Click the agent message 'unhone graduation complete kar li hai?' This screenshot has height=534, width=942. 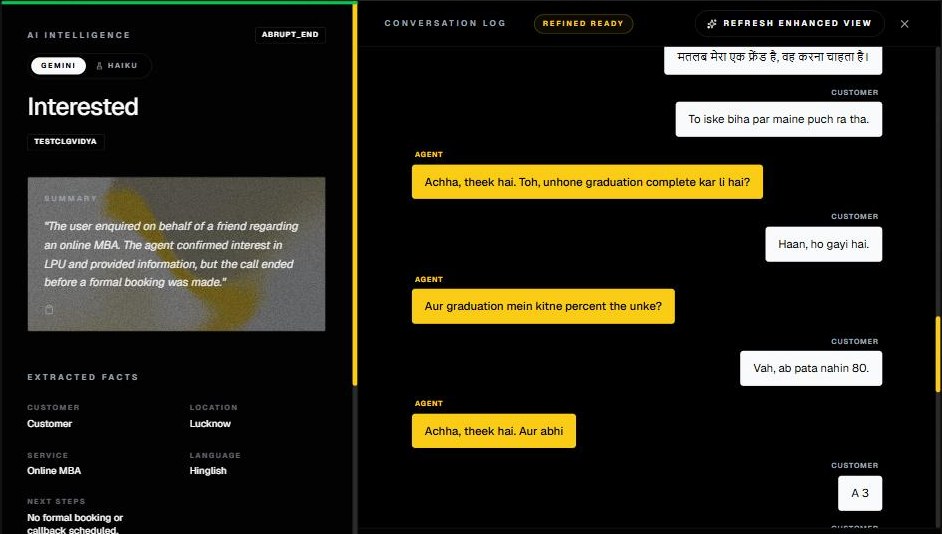click(x=587, y=182)
